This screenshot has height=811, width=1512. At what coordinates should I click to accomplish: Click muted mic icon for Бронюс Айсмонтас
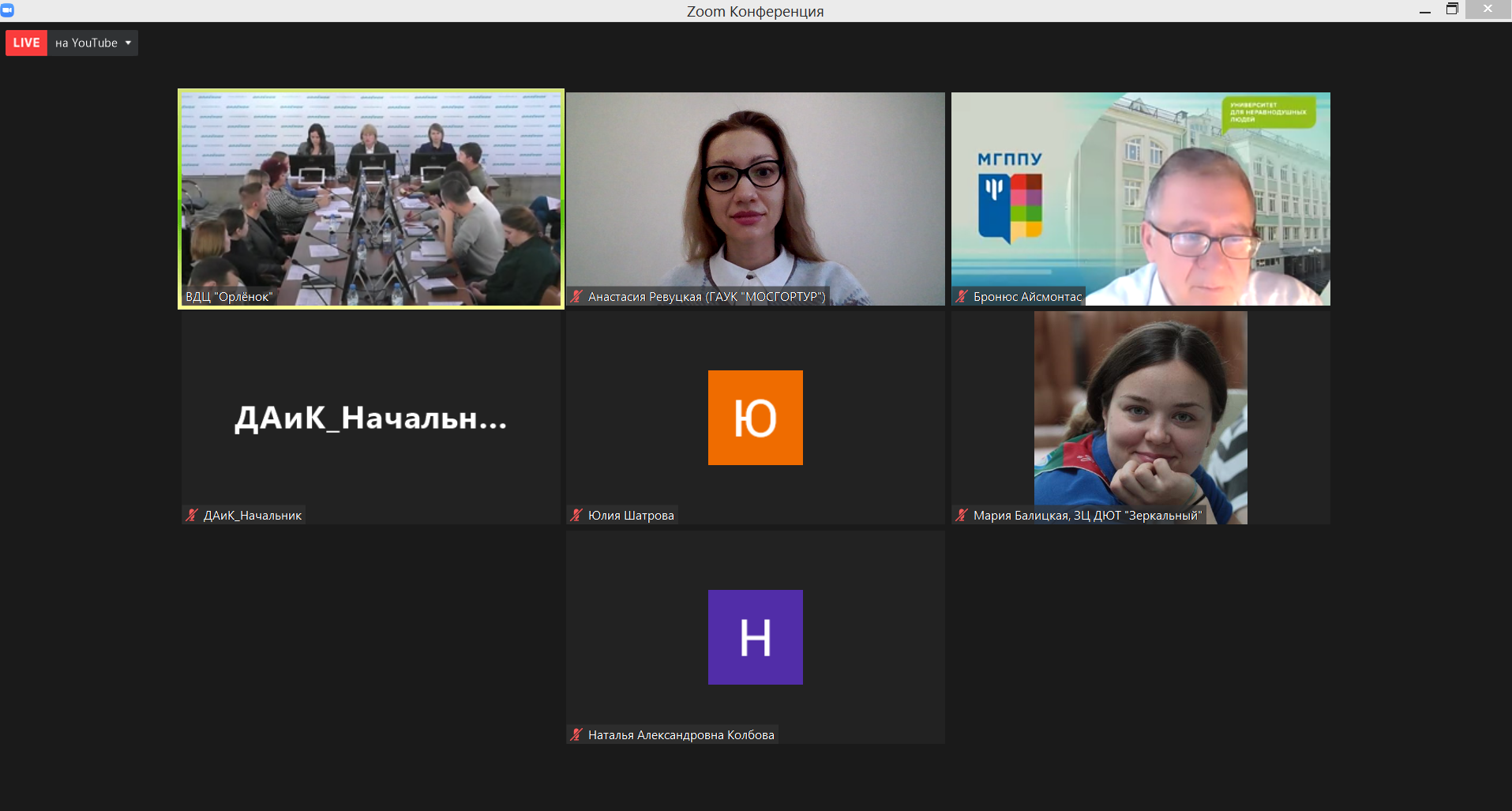[x=962, y=297]
